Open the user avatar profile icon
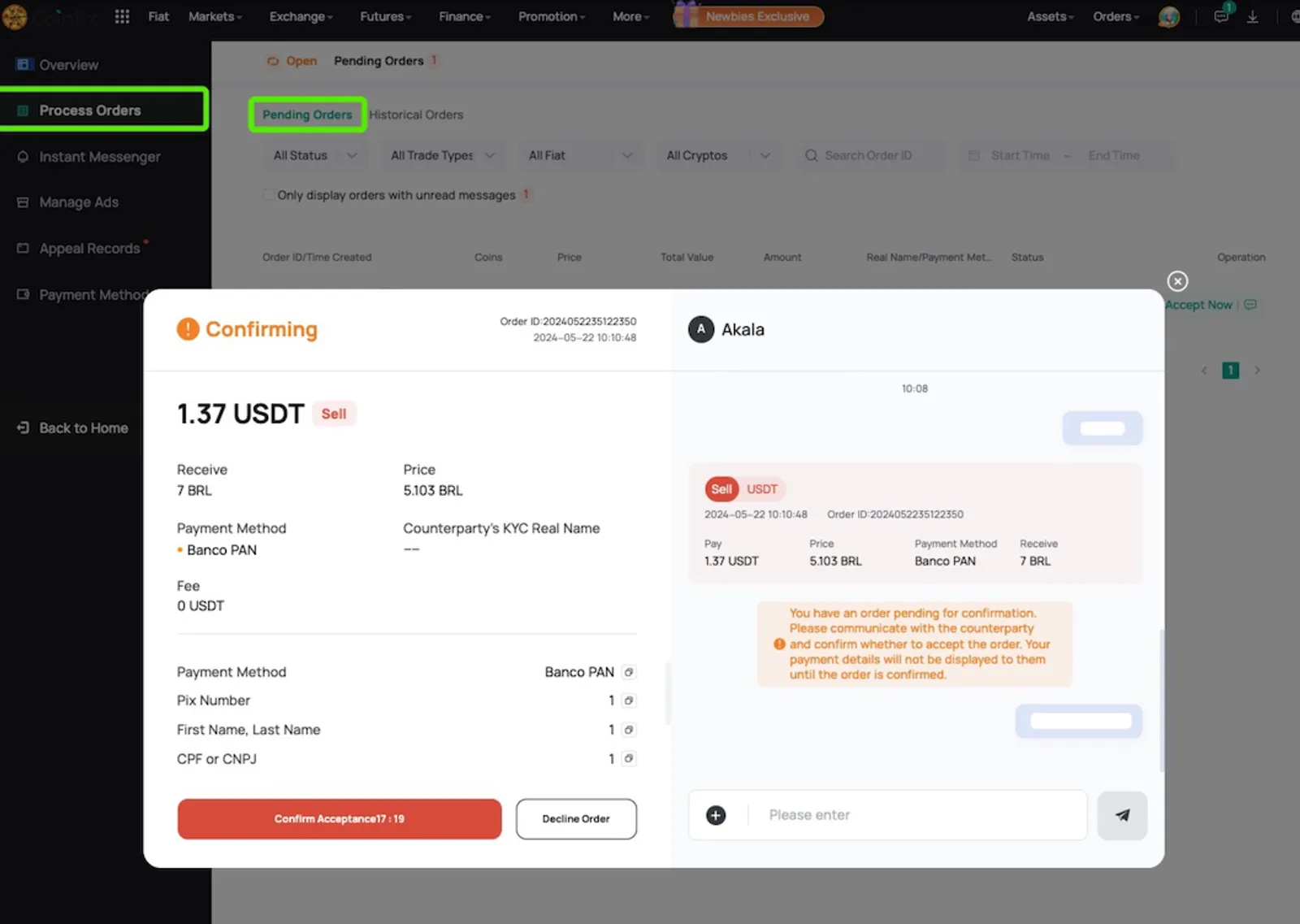The width and height of the screenshot is (1300, 924). click(1168, 16)
